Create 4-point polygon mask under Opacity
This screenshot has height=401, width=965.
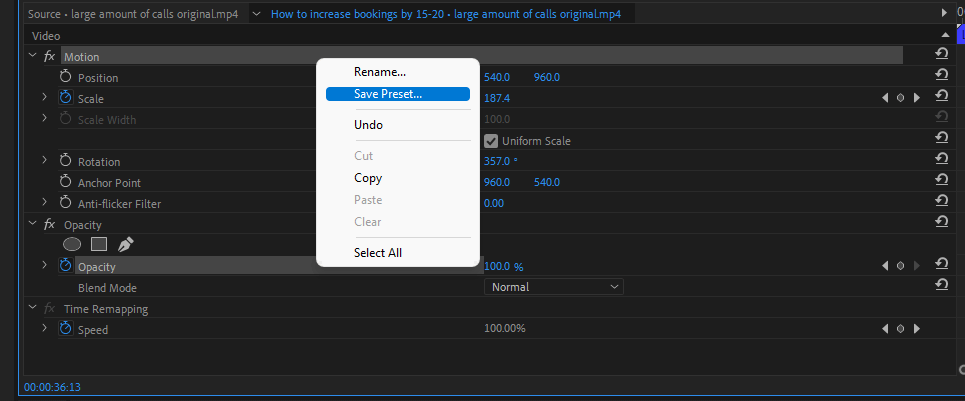[x=99, y=245]
